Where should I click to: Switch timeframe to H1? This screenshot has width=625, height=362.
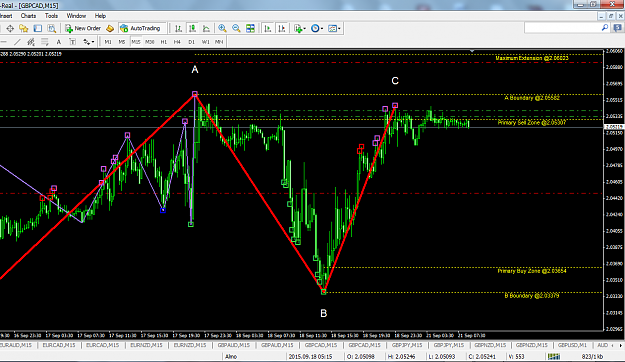pyautogui.click(x=163, y=42)
